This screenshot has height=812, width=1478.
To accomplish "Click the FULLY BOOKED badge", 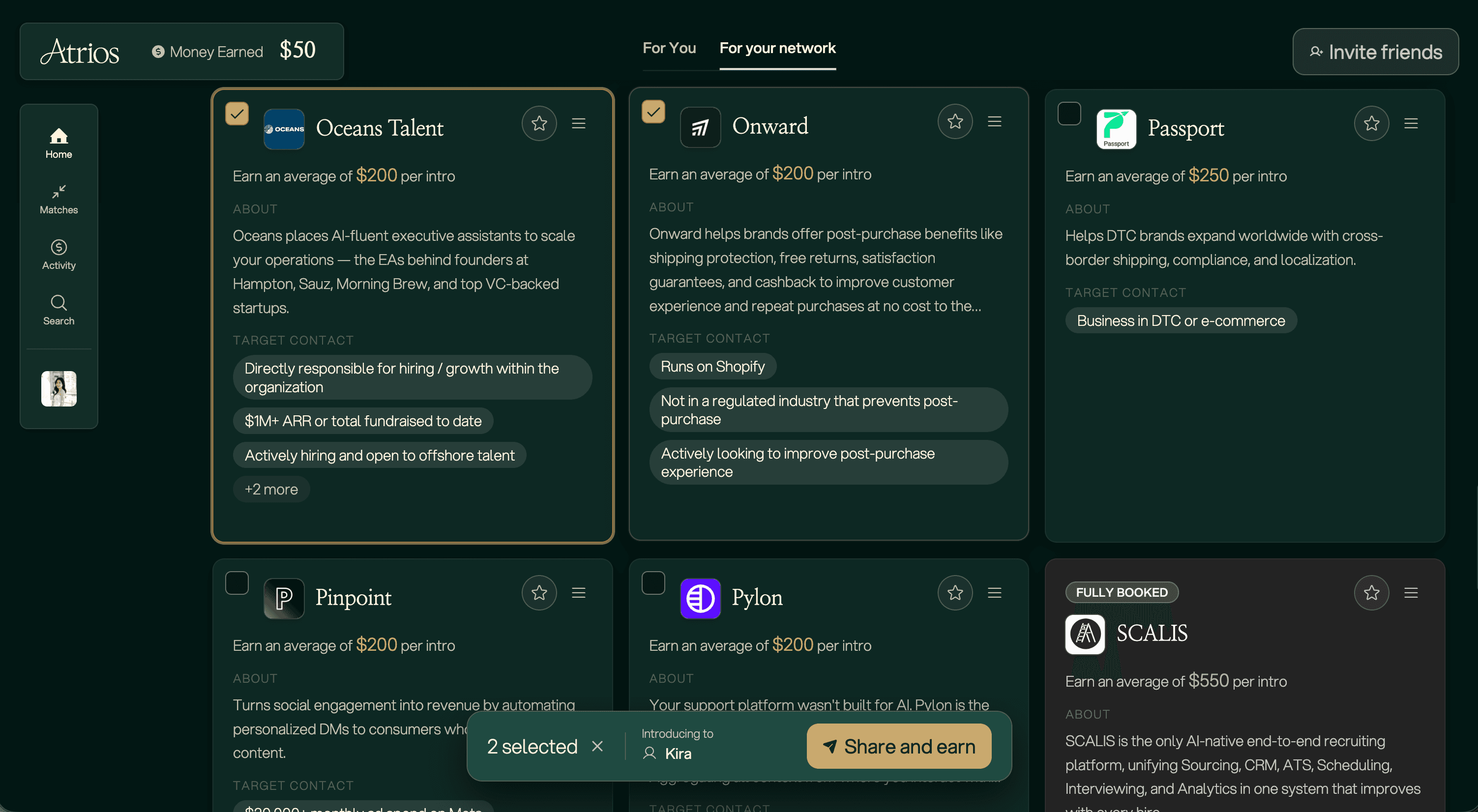I will [1122, 592].
